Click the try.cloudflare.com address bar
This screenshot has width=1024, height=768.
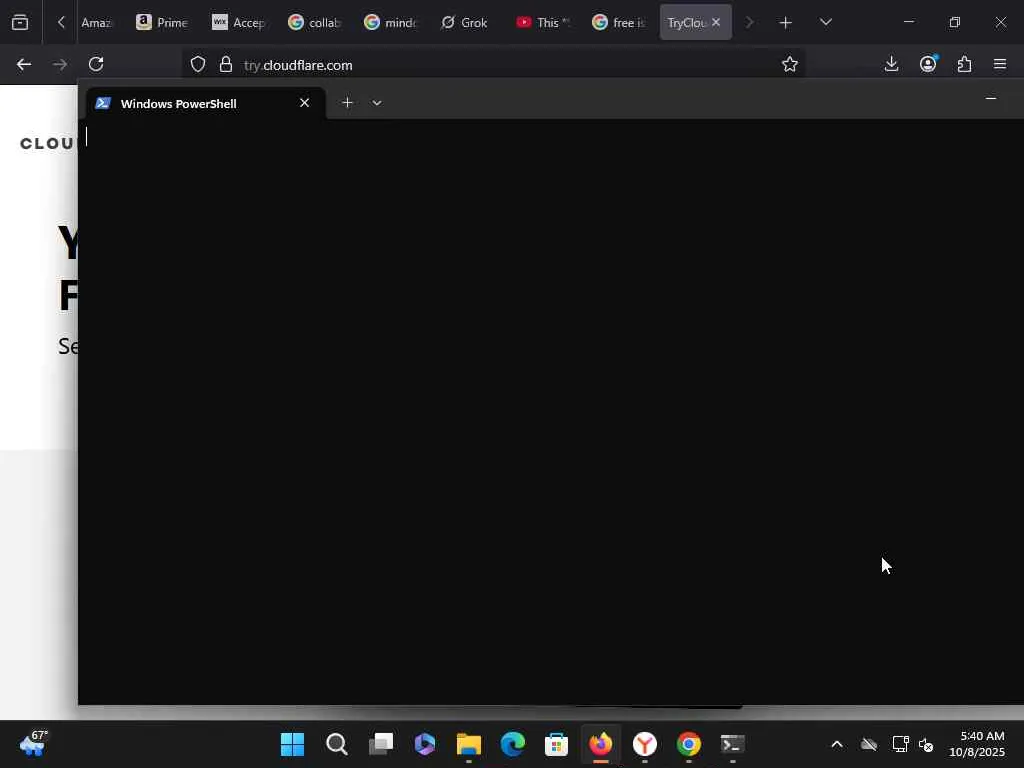pos(493,65)
